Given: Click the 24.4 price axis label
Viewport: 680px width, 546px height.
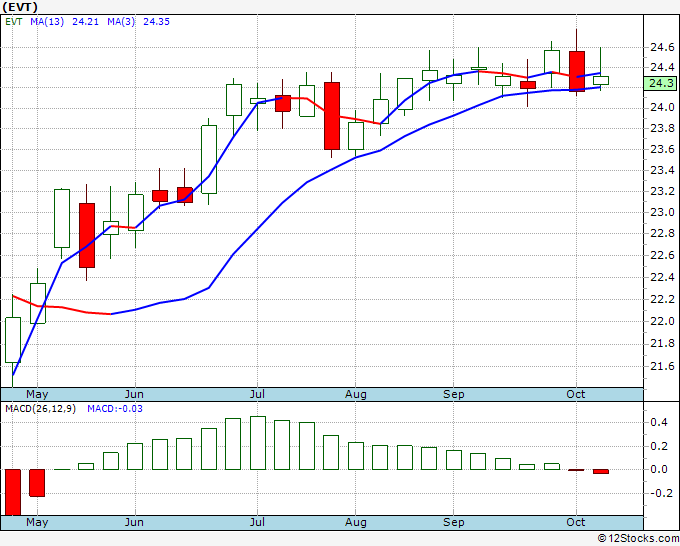Looking at the screenshot, I should (x=662, y=67).
